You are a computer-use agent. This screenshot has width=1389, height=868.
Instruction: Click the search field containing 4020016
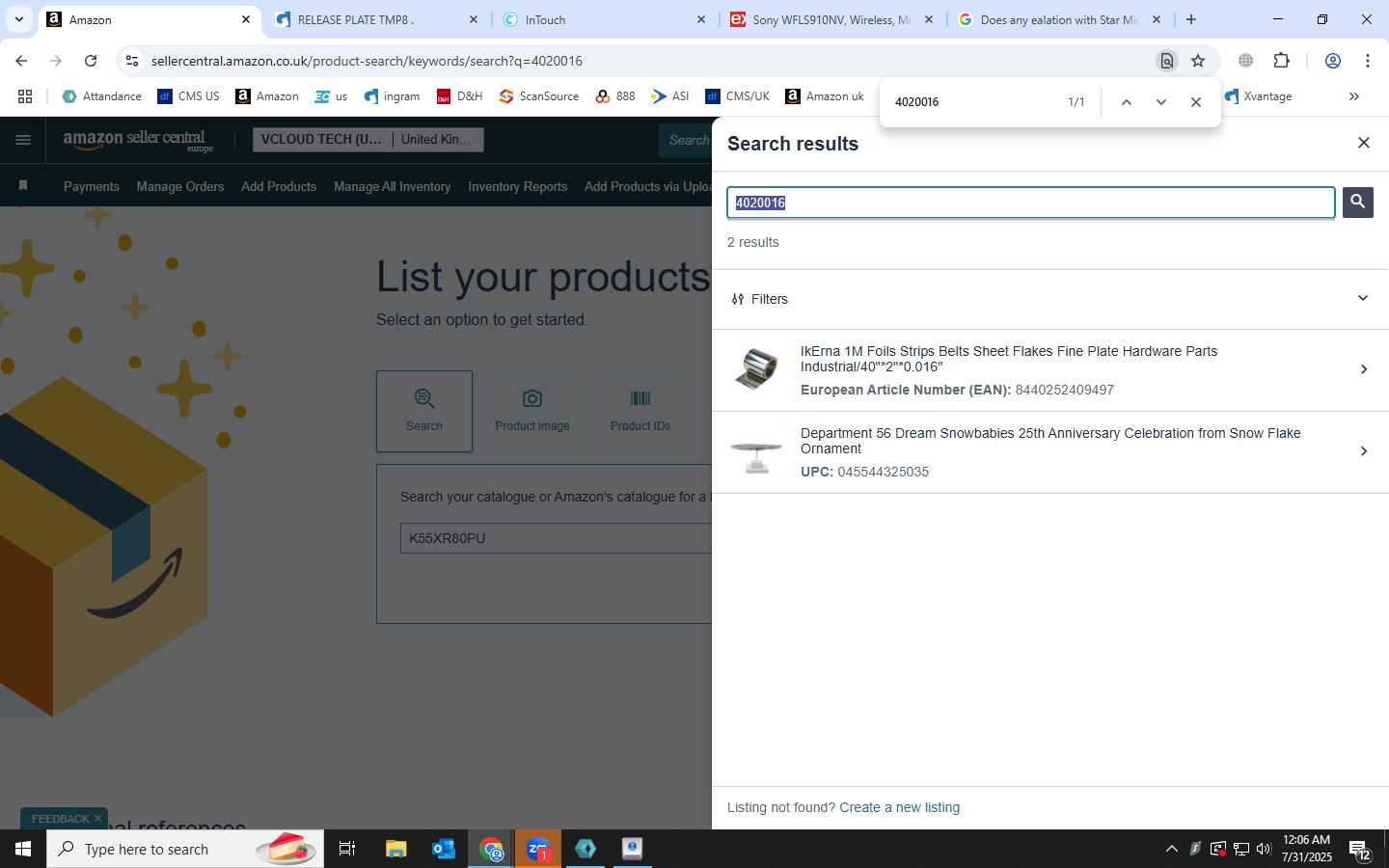pyautogui.click(x=1030, y=203)
